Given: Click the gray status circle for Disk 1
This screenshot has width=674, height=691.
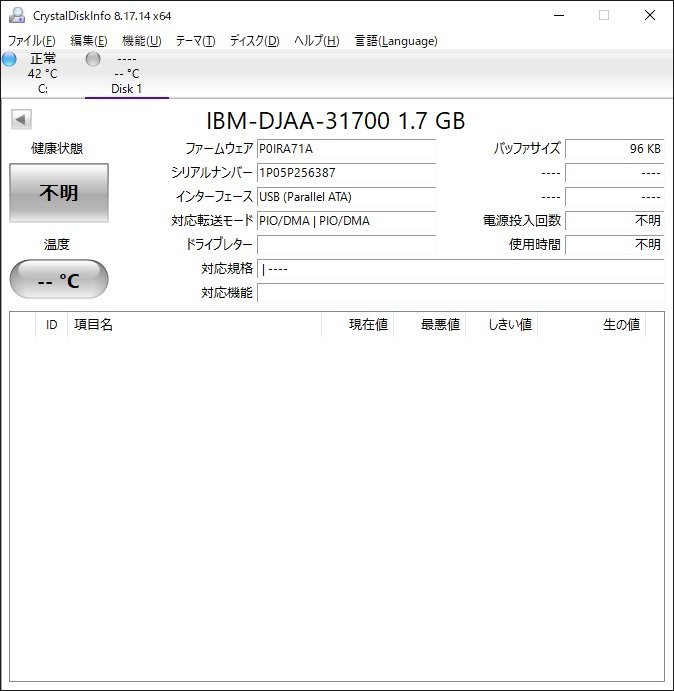Looking at the screenshot, I should (x=93, y=59).
